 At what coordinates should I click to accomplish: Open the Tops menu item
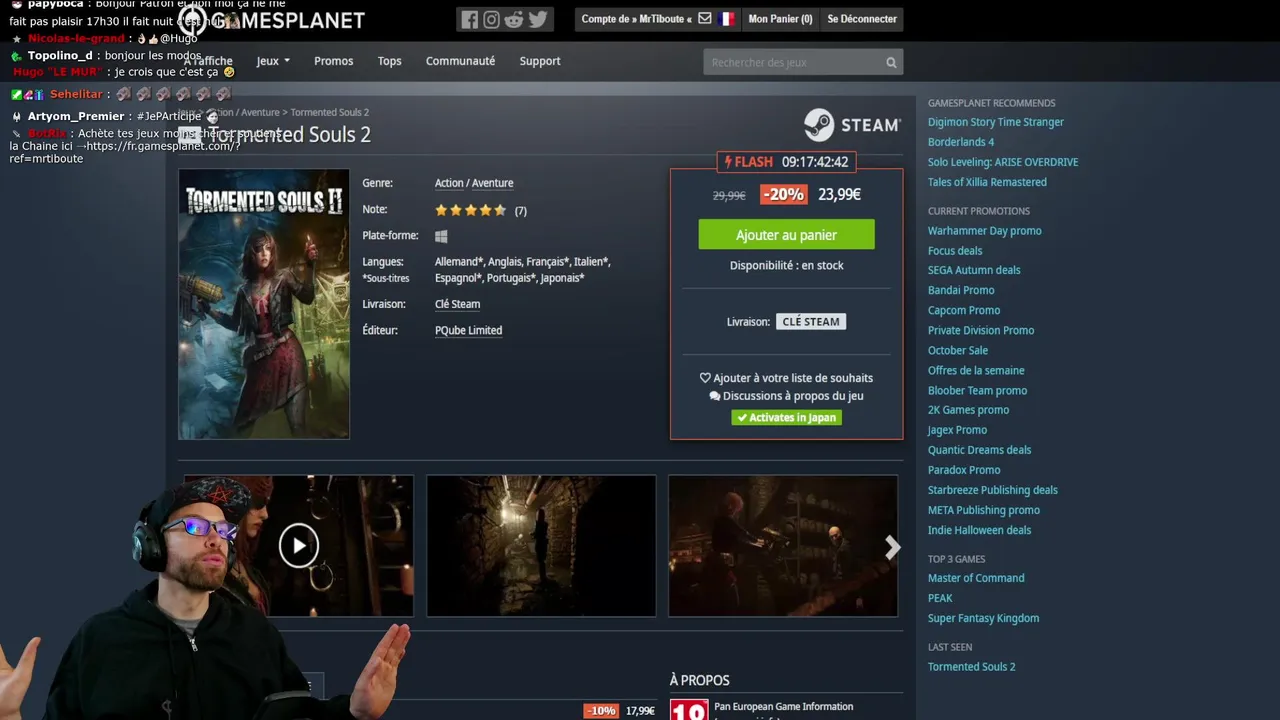click(389, 61)
